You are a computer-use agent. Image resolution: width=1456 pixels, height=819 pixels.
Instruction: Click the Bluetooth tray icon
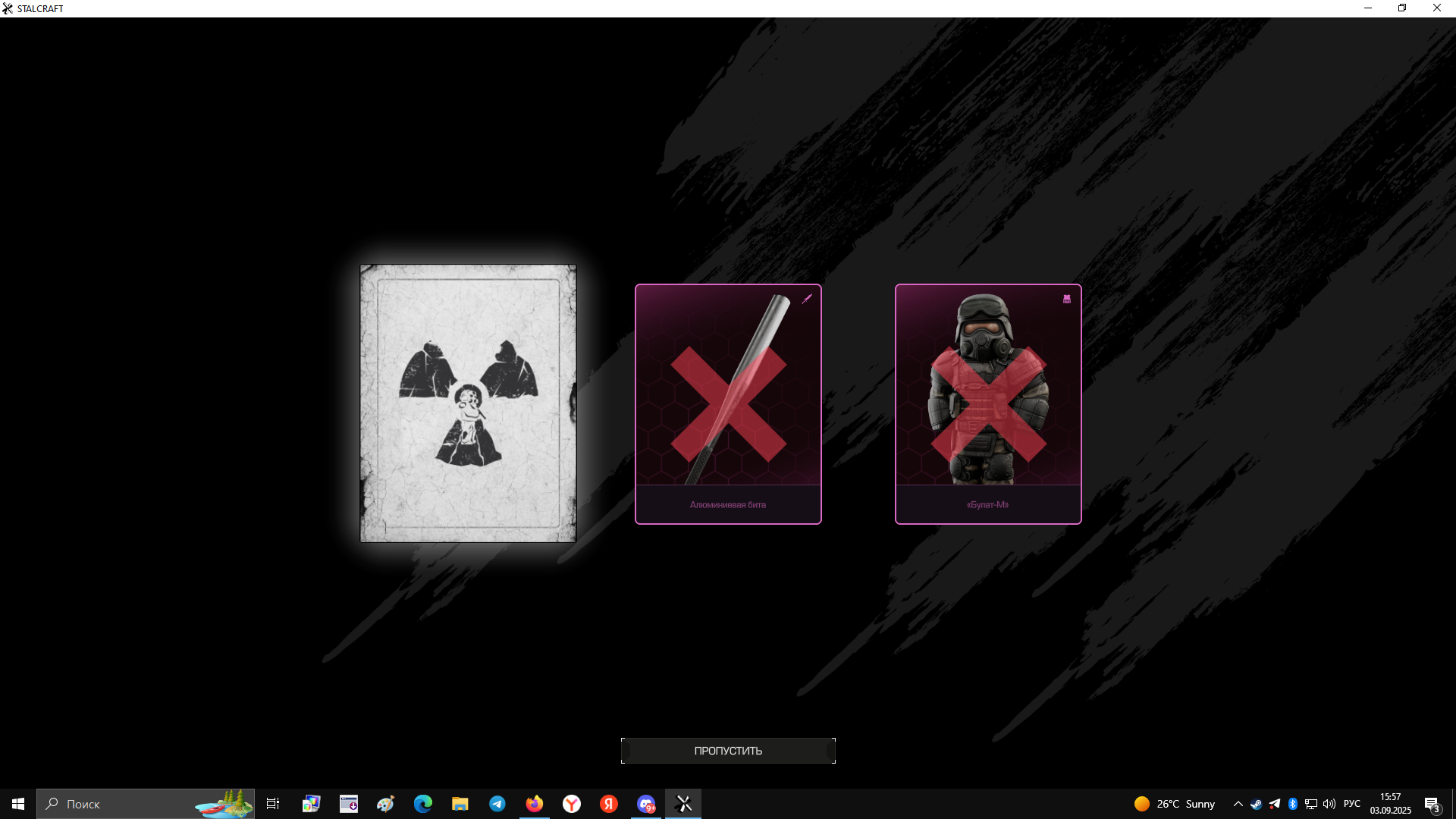coord(1293,804)
